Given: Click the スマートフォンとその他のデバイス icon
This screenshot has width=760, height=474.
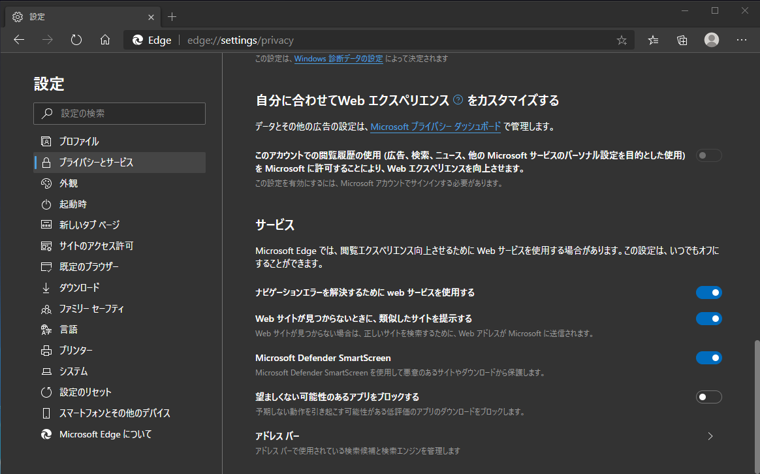Looking at the screenshot, I should [x=46, y=413].
